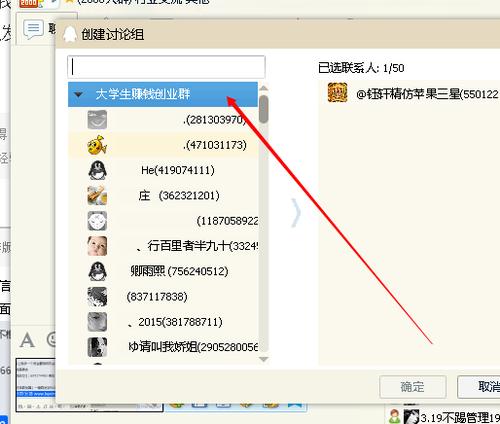Click the scroll down arrow of contact list
This screenshot has height=424, width=500.
coord(264,359)
